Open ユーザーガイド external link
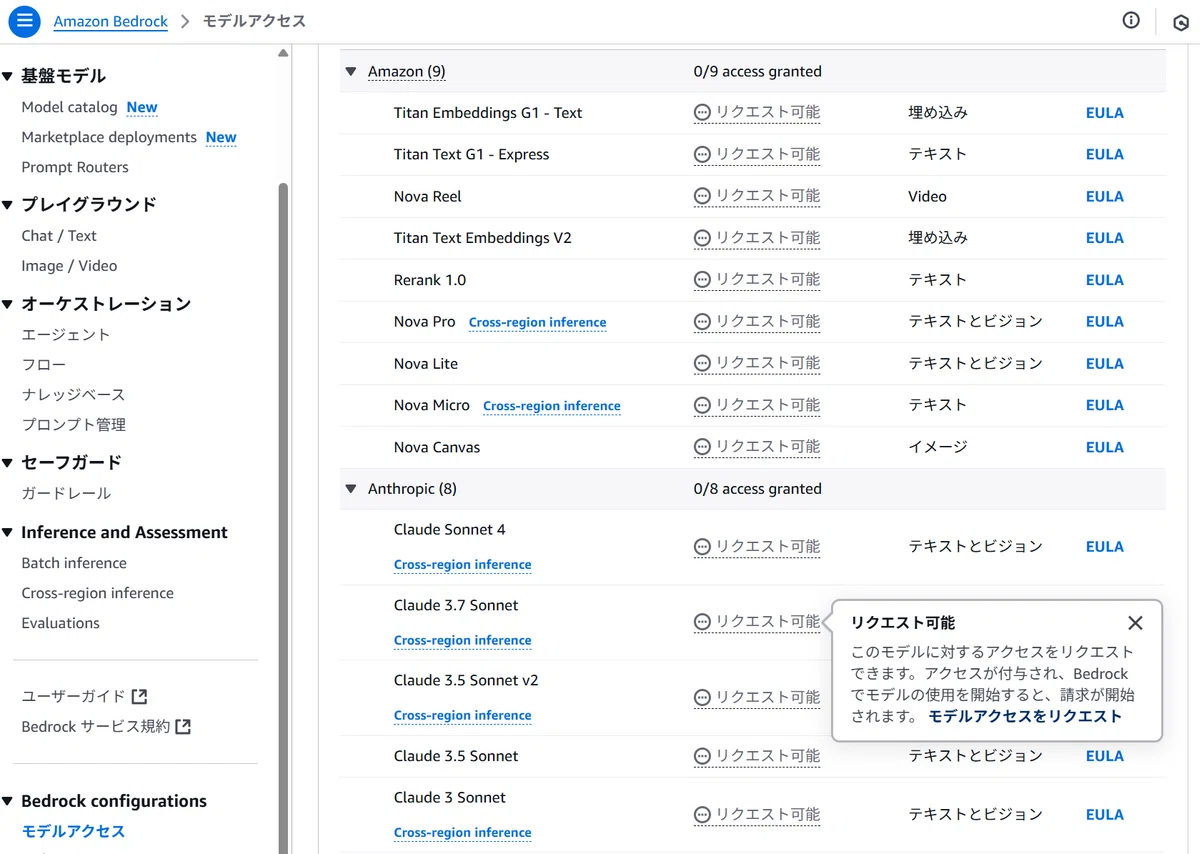 (x=84, y=696)
